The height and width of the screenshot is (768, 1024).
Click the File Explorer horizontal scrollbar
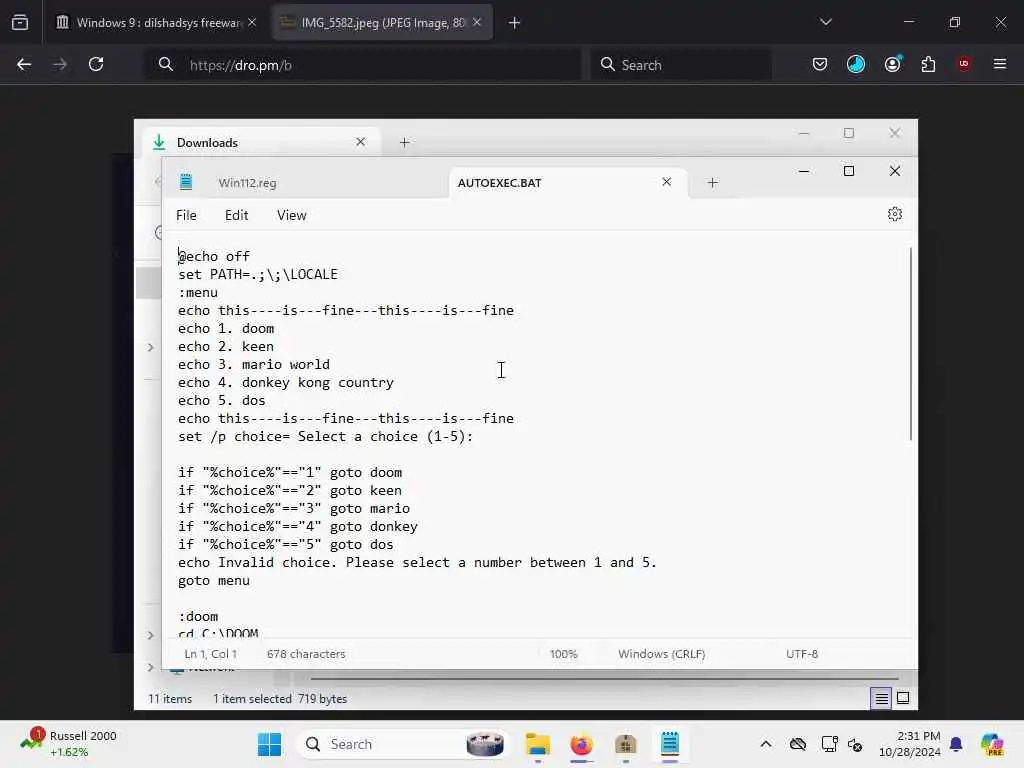point(604,679)
